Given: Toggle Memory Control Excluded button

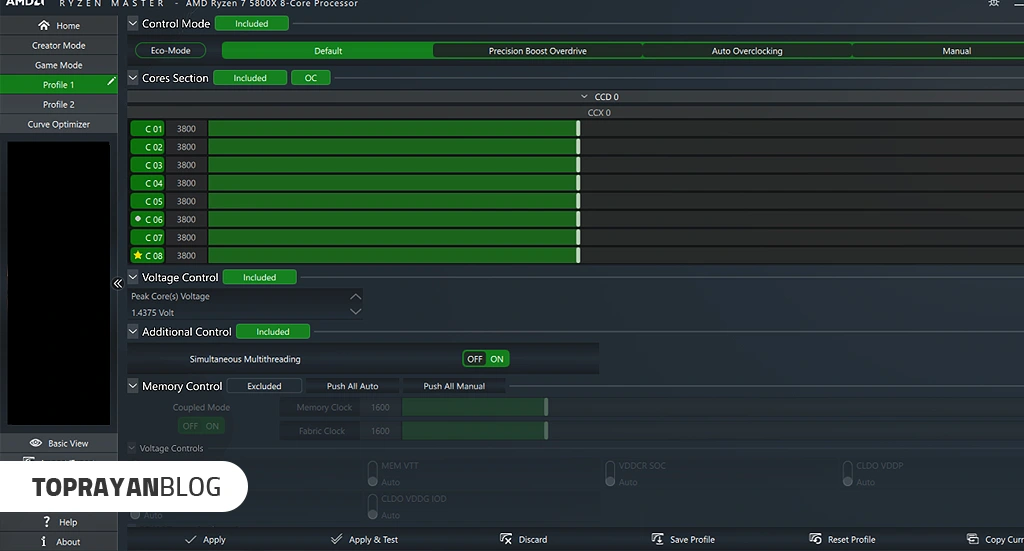Looking at the screenshot, I should (x=264, y=386).
